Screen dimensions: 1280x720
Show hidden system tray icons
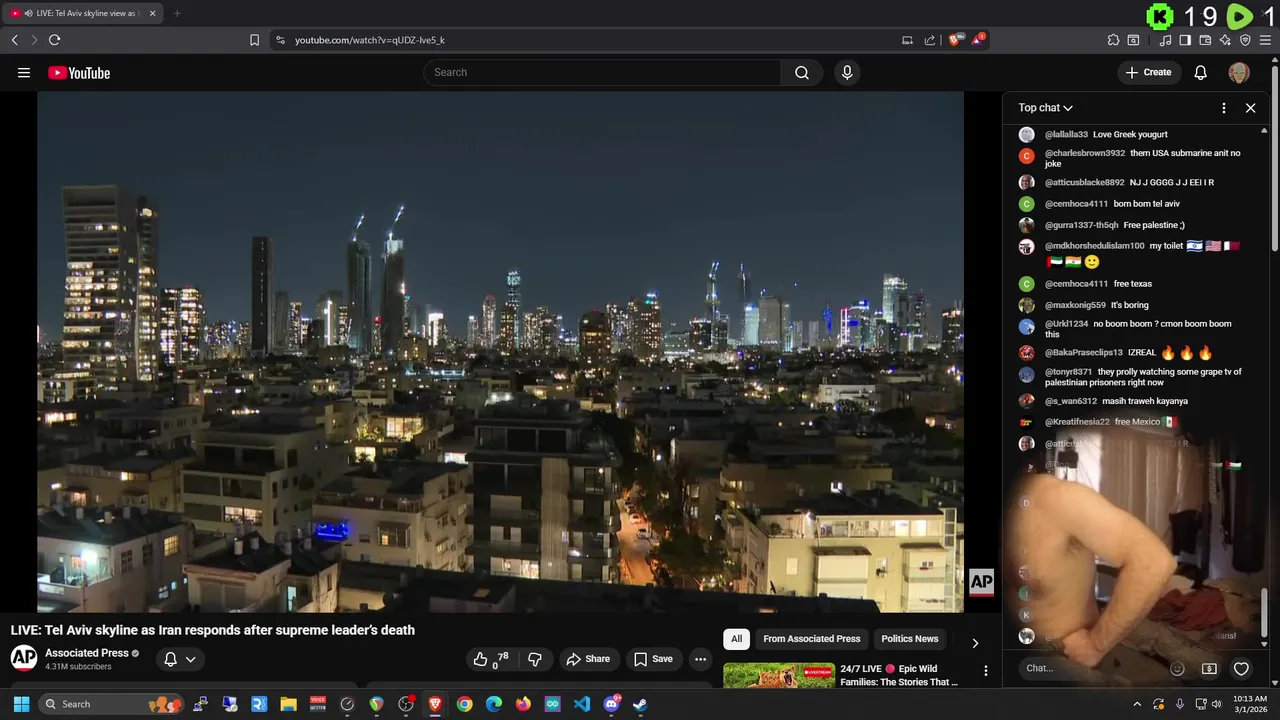(x=1137, y=704)
